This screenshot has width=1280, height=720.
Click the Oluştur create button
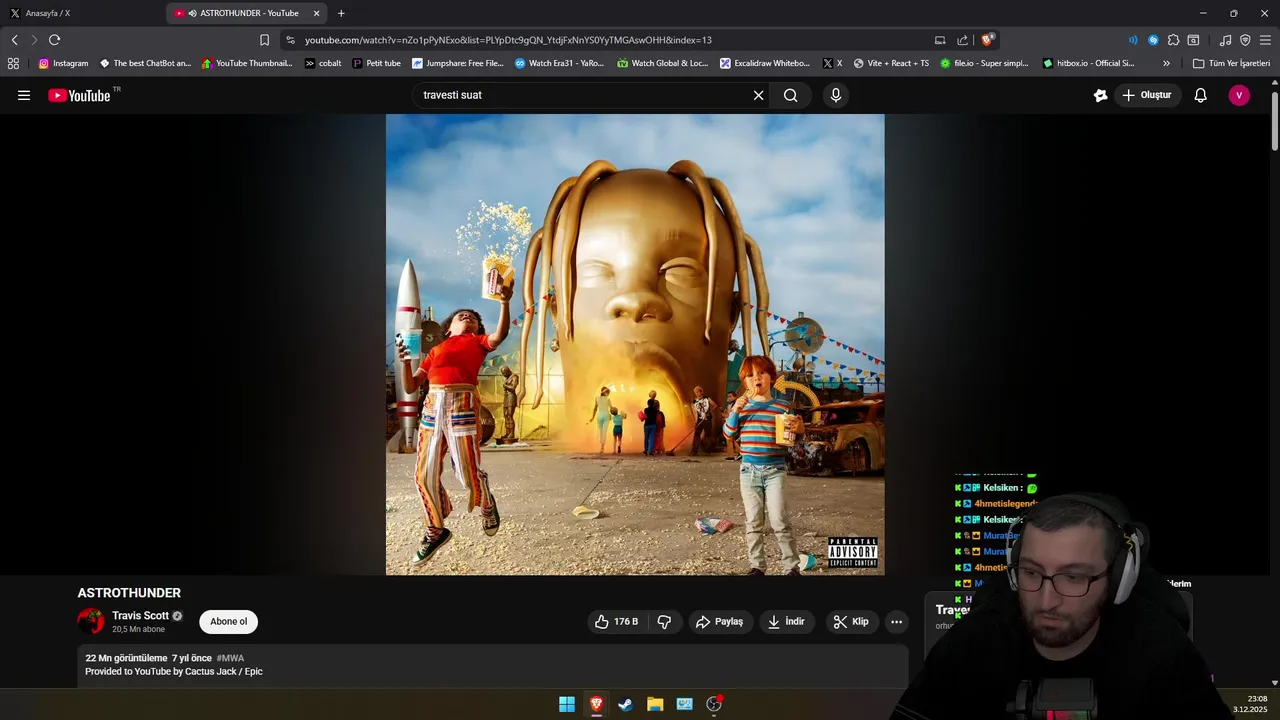[x=1147, y=95]
